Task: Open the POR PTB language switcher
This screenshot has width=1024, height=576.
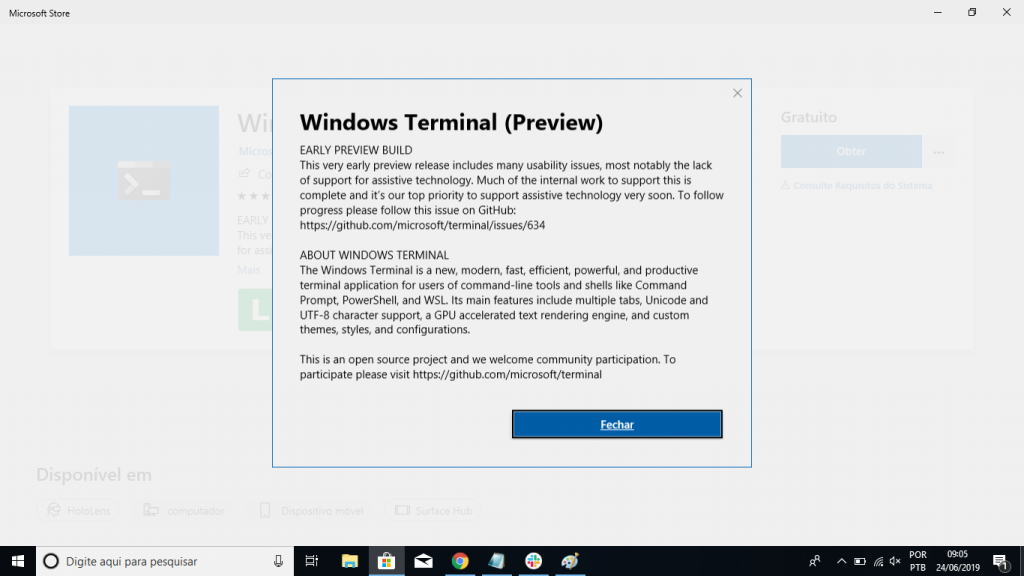Action: point(918,561)
